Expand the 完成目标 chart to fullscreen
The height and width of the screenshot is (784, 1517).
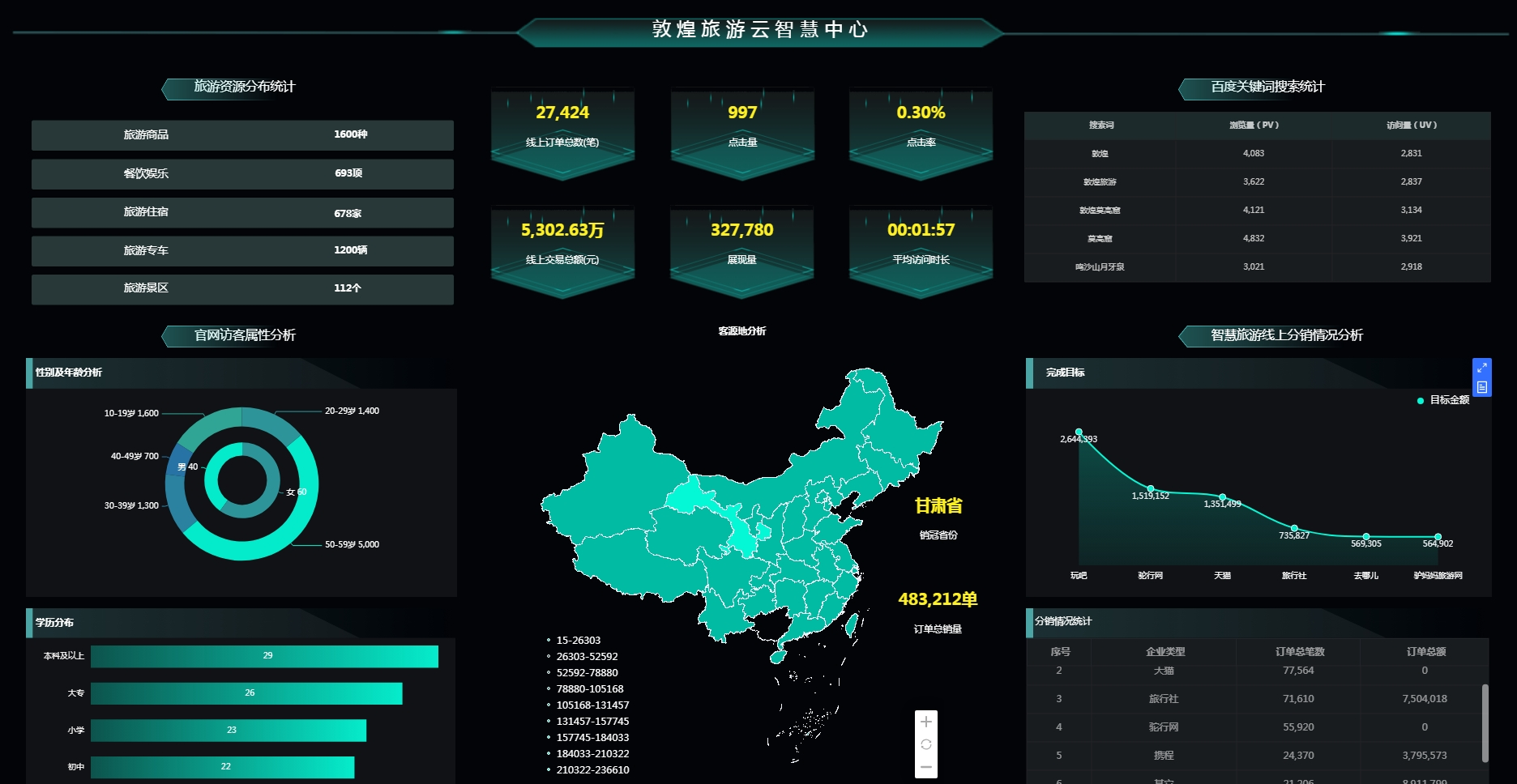1481,368
